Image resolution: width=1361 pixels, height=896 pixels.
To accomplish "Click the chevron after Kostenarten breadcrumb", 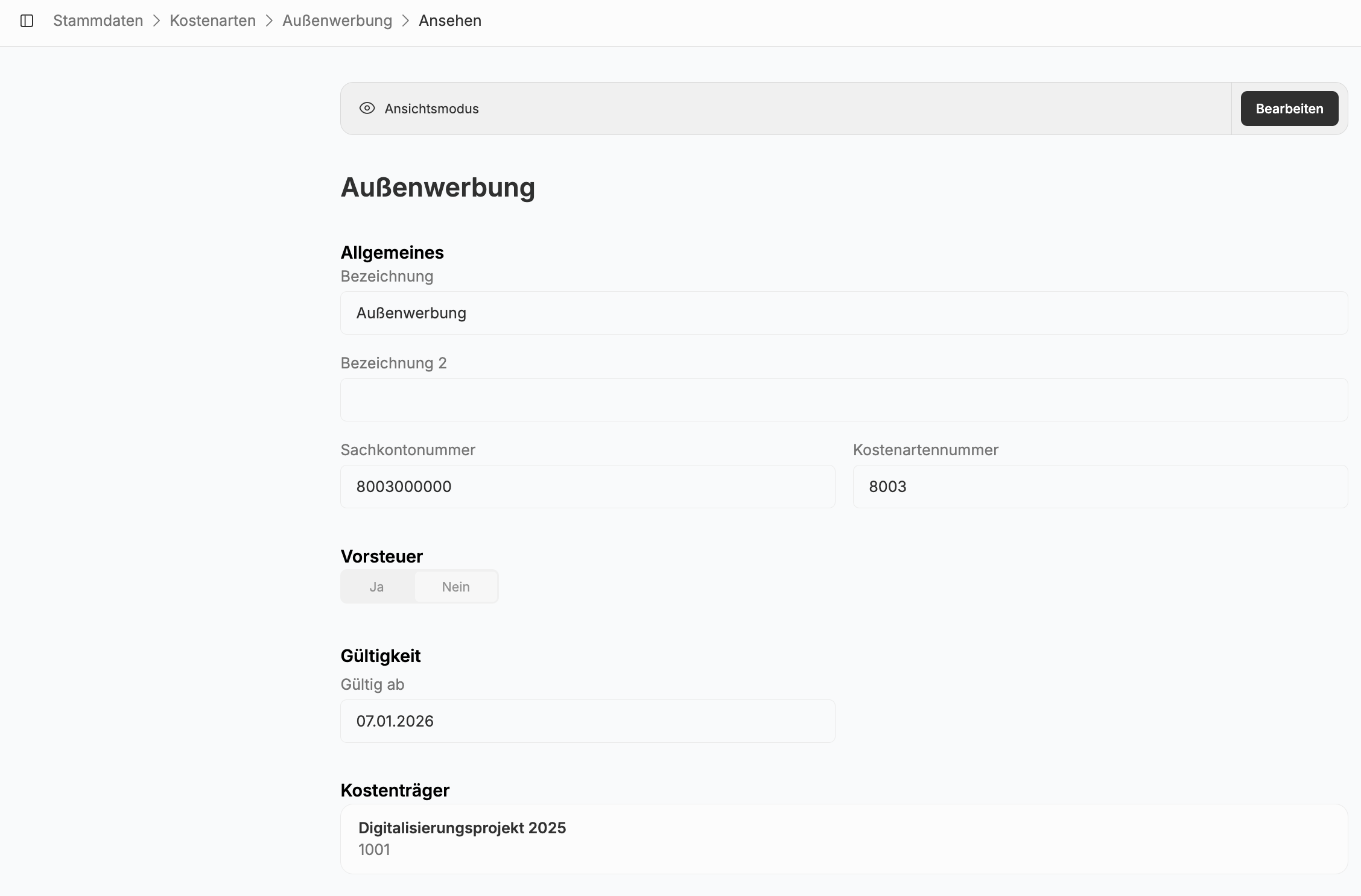I will pos(269,21).
